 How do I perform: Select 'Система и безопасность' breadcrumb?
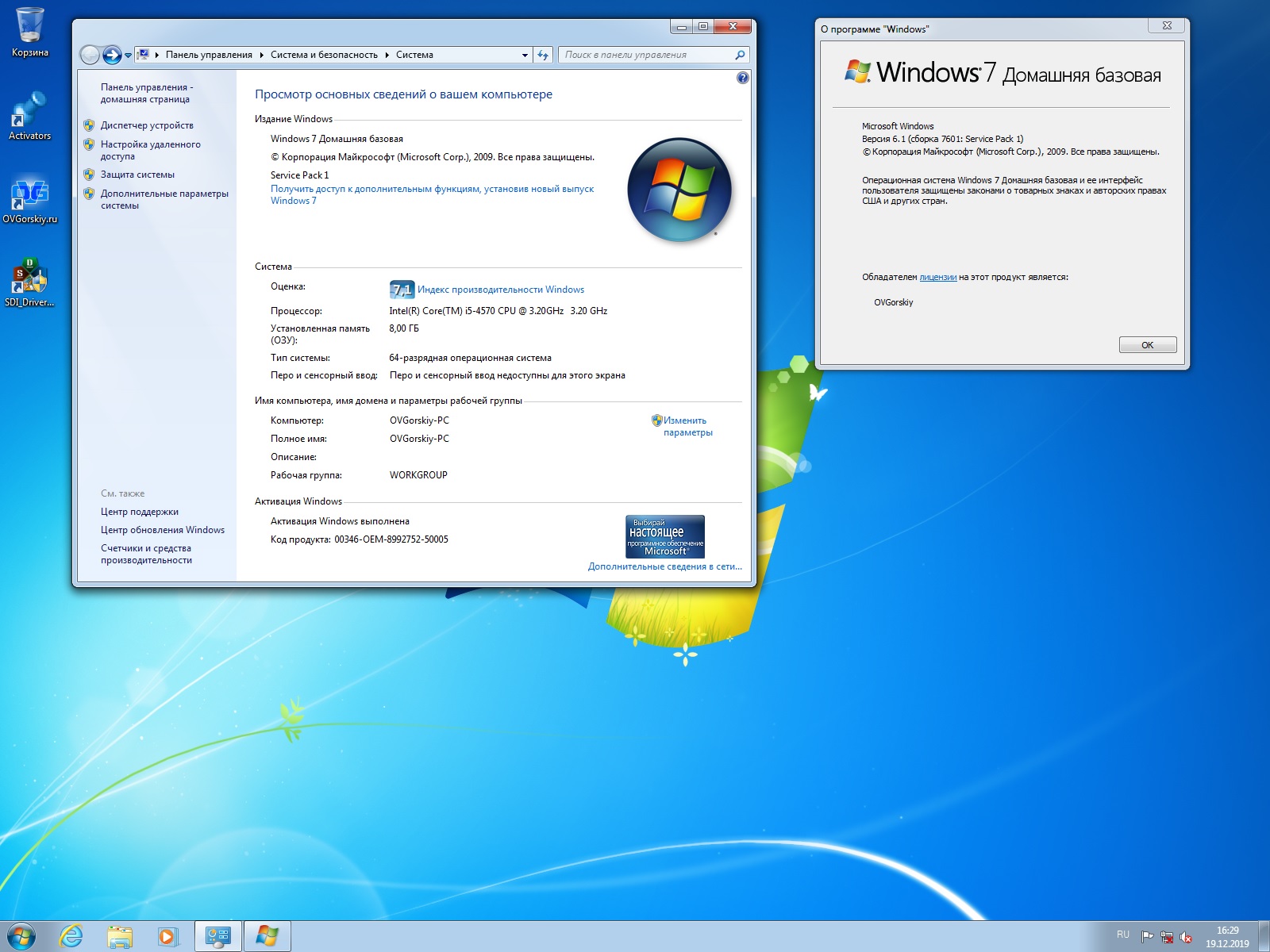pyautogui.click(x=324, y=55)
